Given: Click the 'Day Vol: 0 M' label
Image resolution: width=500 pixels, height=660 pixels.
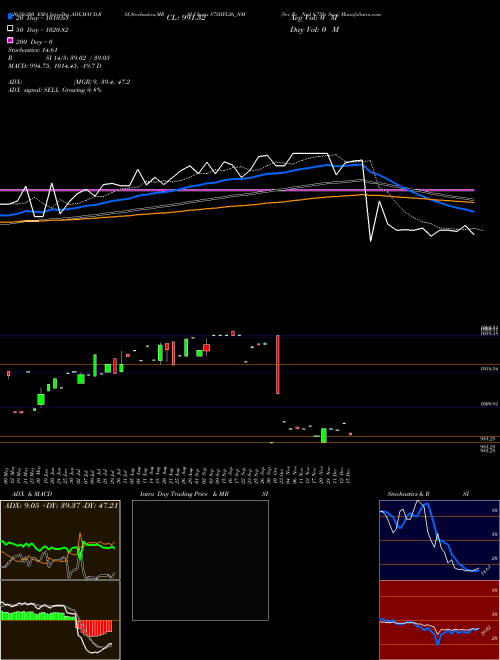Looking at the screenshot, I should click(x=314, y=30).
